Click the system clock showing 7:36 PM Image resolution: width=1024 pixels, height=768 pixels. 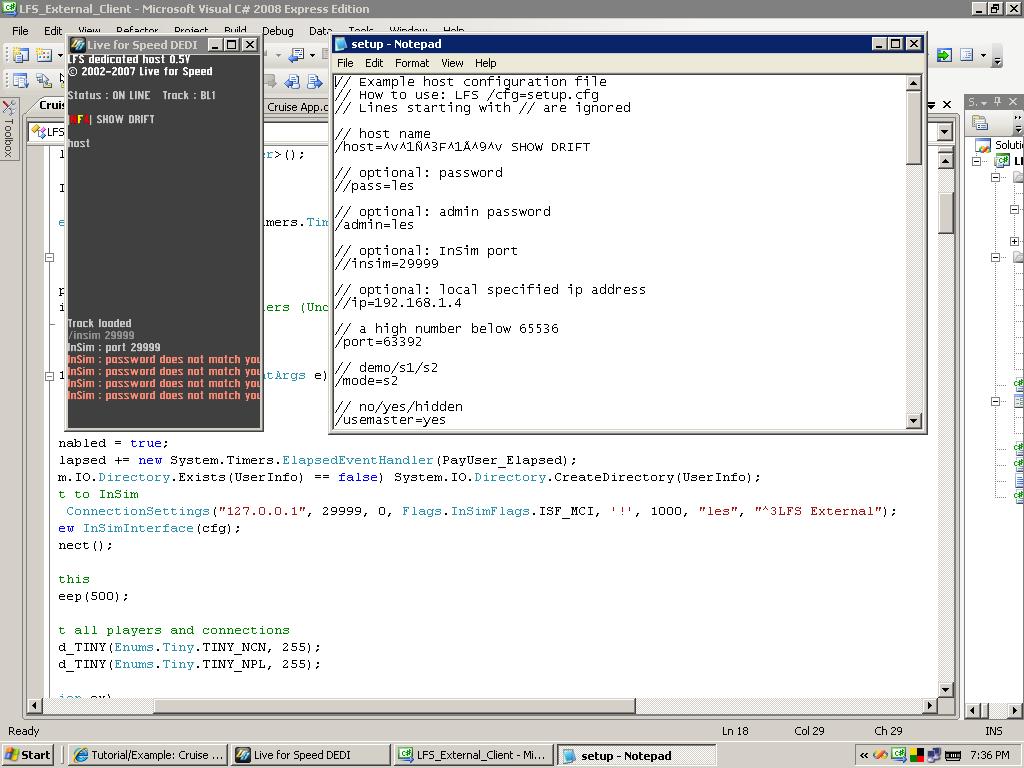coord(990,755)
